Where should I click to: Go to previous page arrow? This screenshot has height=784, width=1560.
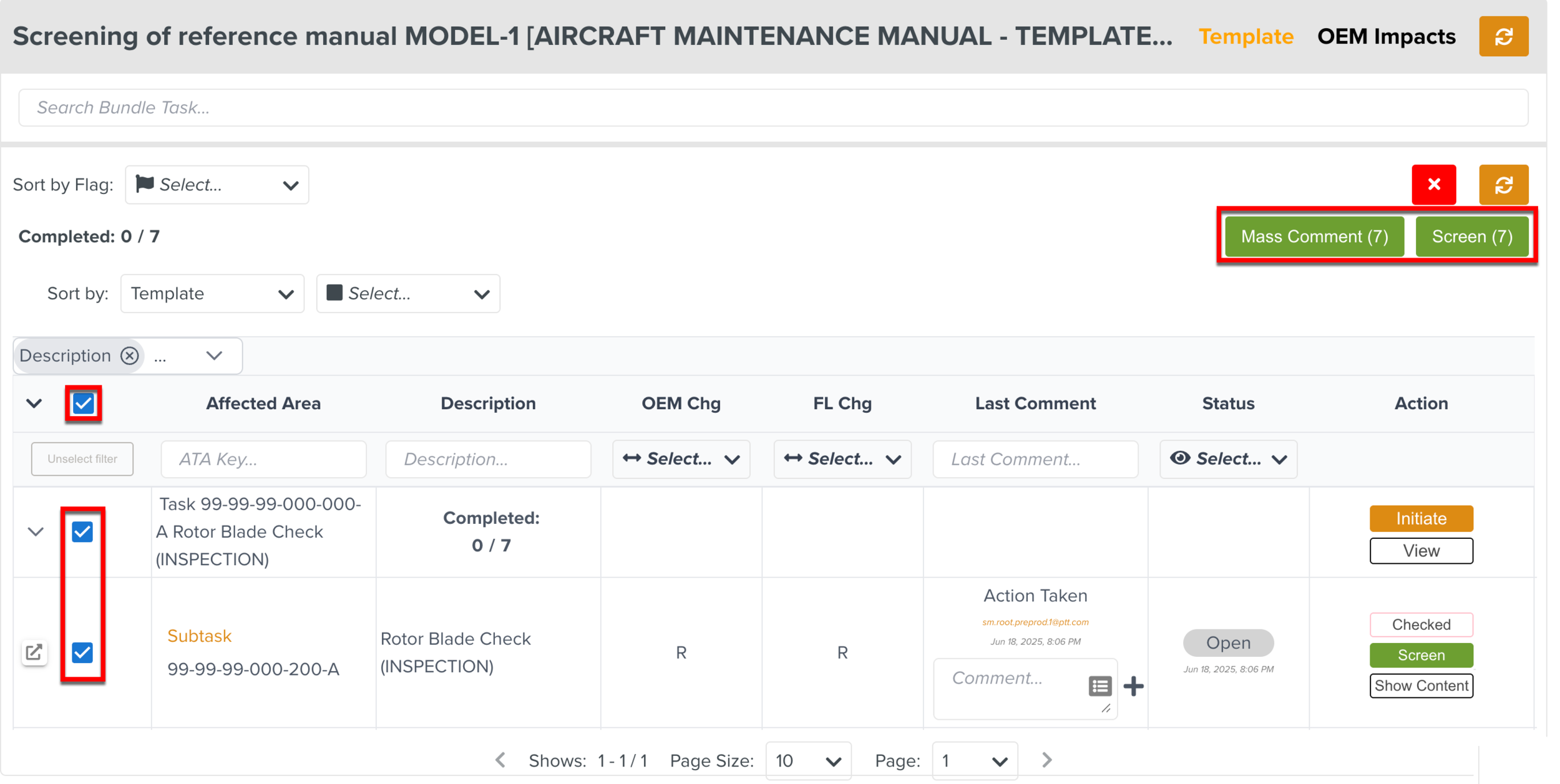500,760
